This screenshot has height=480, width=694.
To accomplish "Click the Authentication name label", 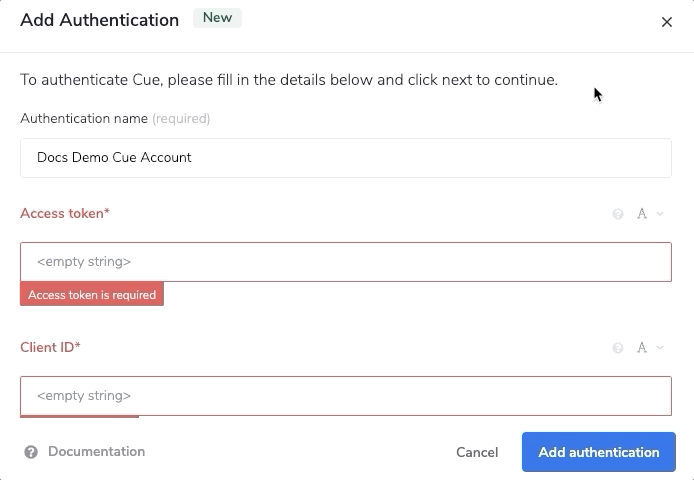I will click(82, 119).
